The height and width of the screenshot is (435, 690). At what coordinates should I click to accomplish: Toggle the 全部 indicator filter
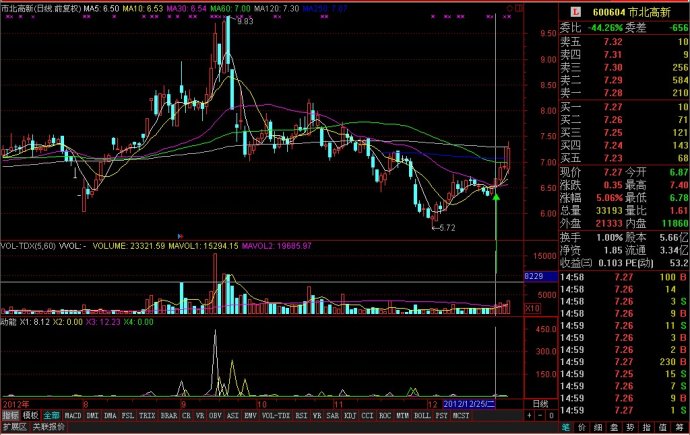51,414
